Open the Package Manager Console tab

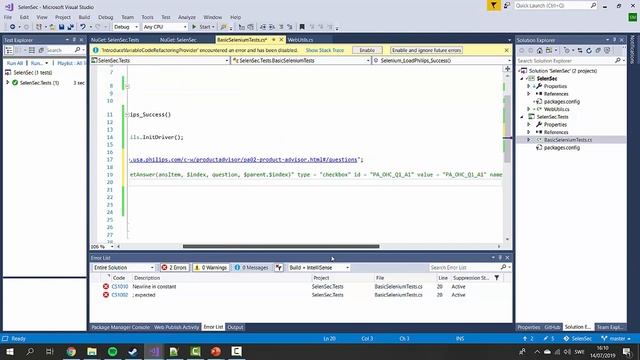click(x=120, y=327)
